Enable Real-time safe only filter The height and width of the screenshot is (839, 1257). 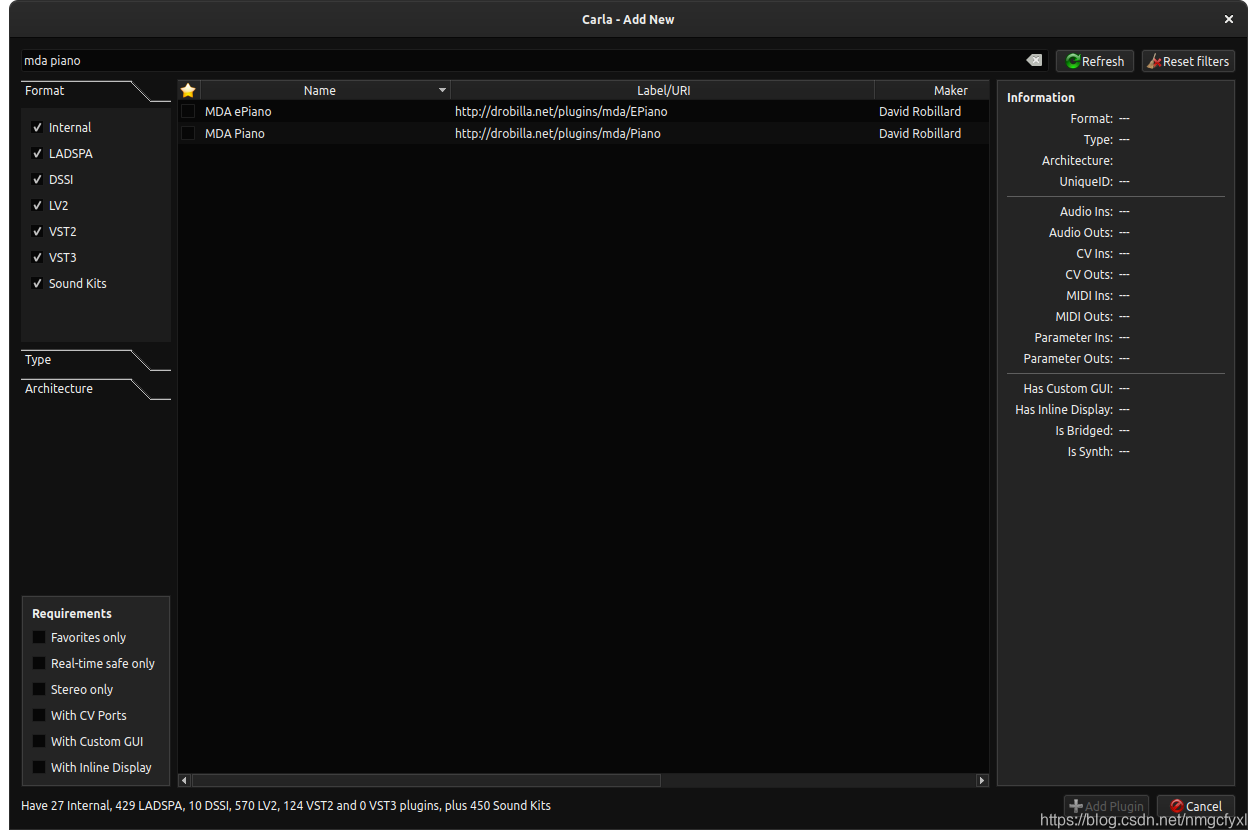pyautogui.click(x=39, y=664)
